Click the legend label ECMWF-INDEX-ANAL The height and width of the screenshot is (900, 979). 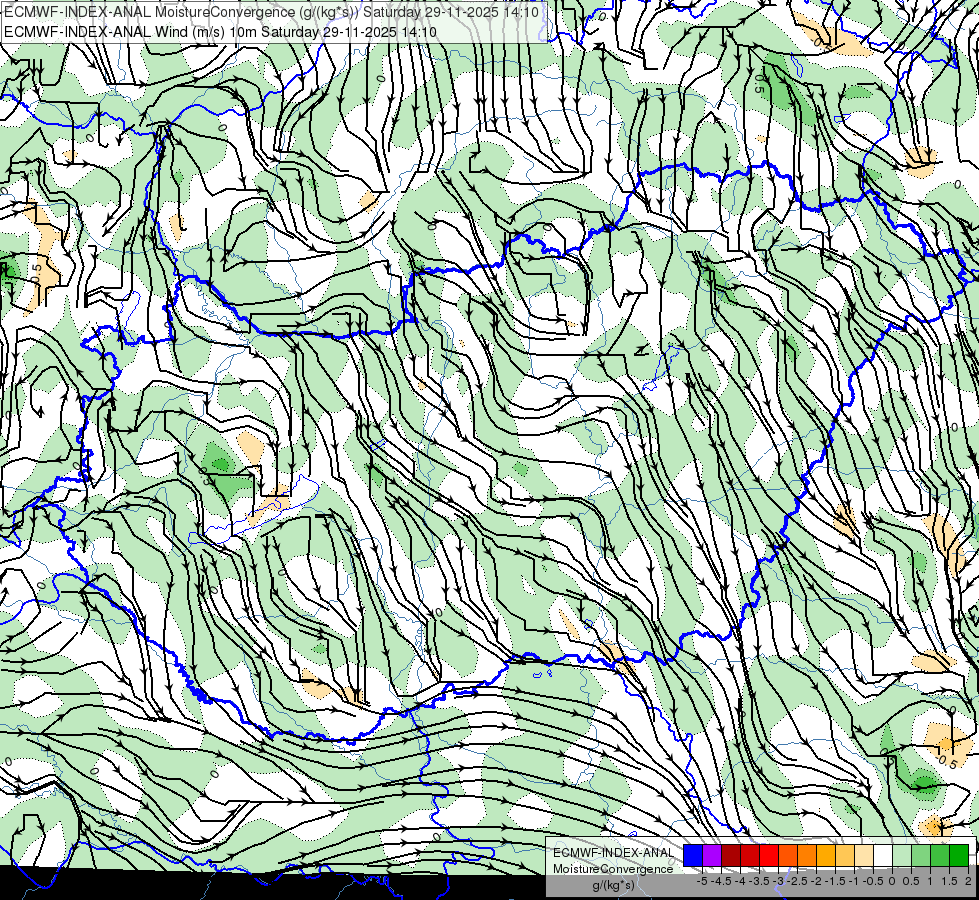[613, 853]
